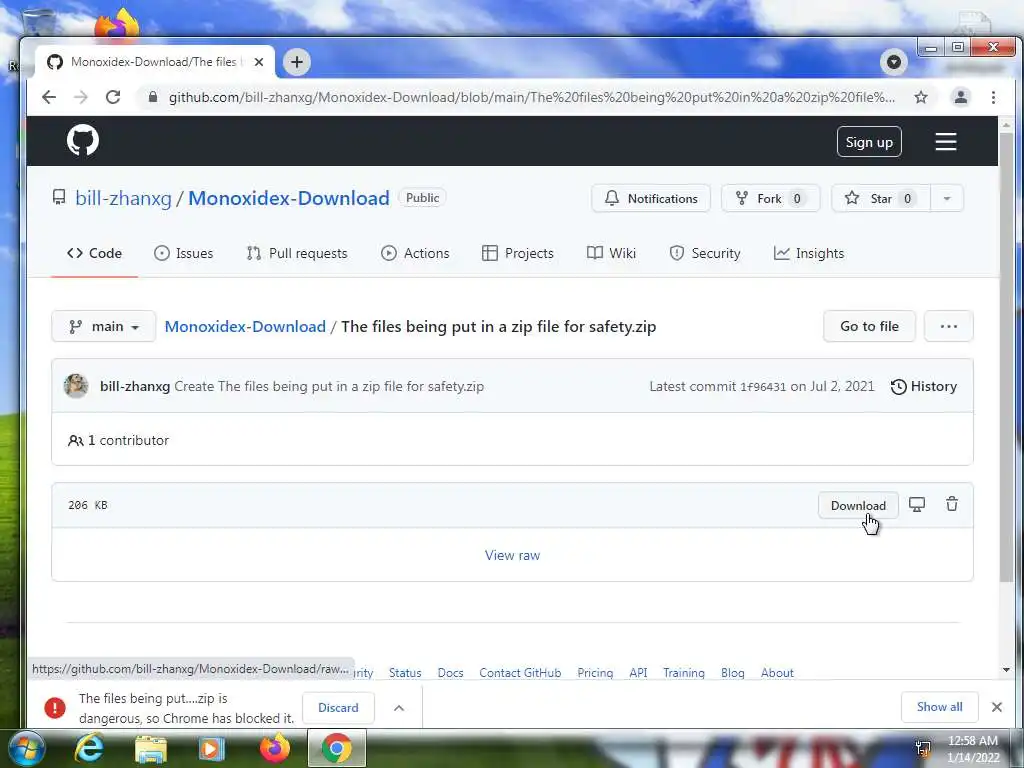1024x768 pixels.
Task: Click the Download button for the zip
Action: tap(858, 505)
